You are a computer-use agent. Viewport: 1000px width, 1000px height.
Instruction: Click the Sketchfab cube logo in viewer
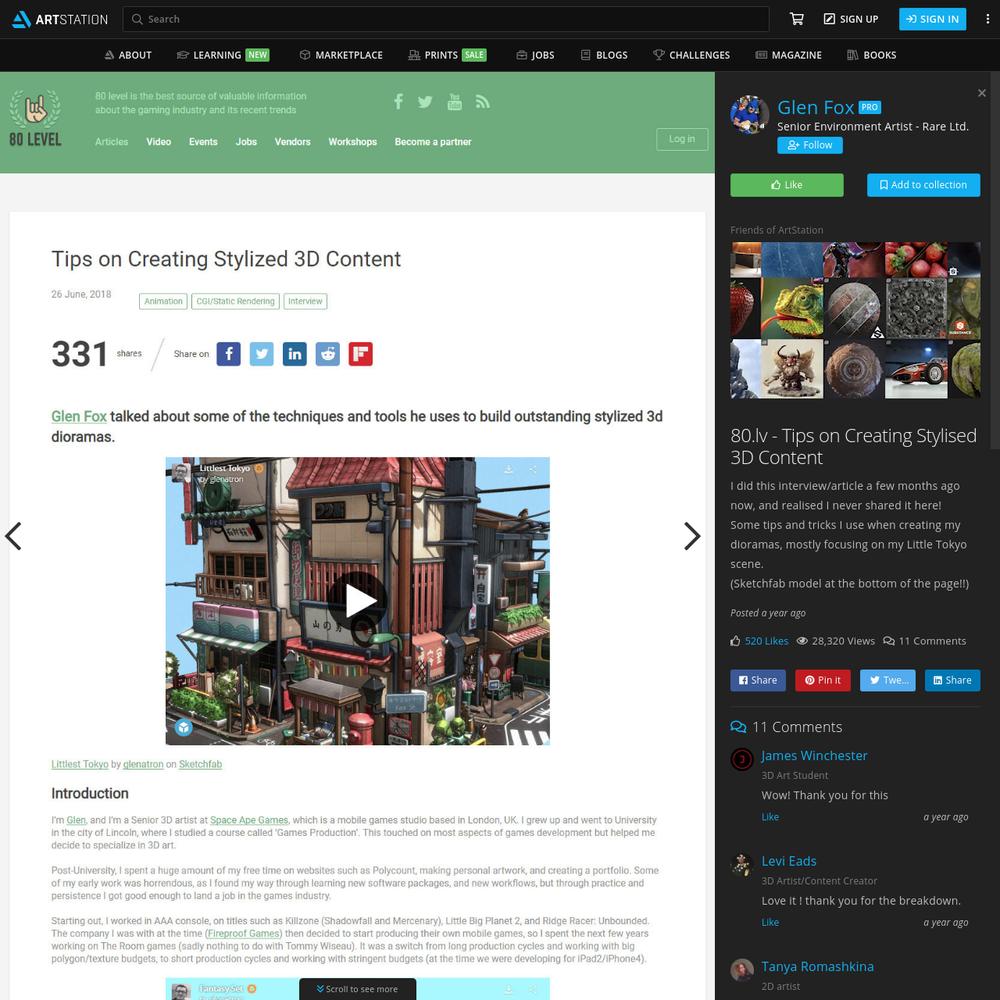tap(184, 727)
